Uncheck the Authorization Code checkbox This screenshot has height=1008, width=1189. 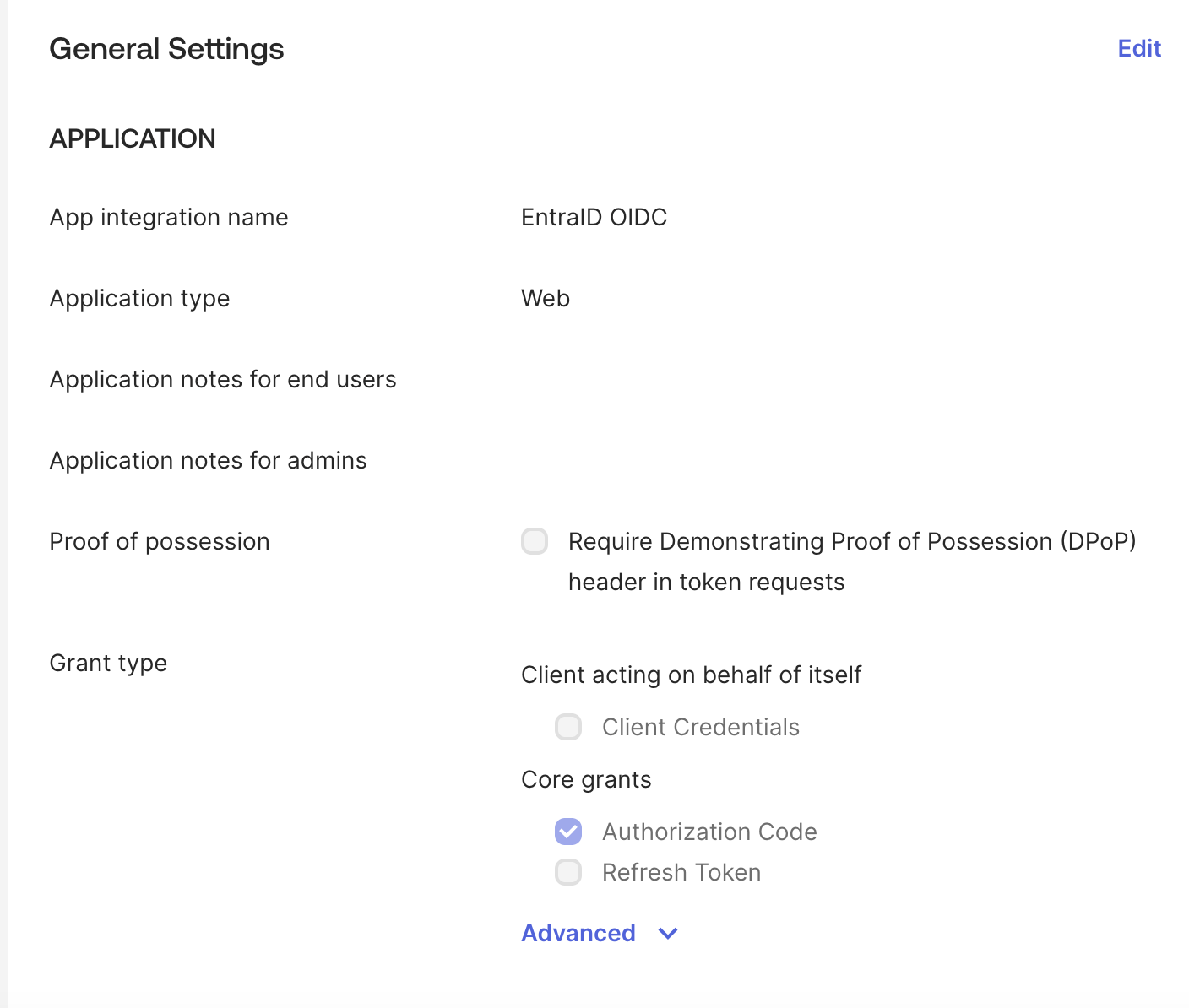pos(568,832)
